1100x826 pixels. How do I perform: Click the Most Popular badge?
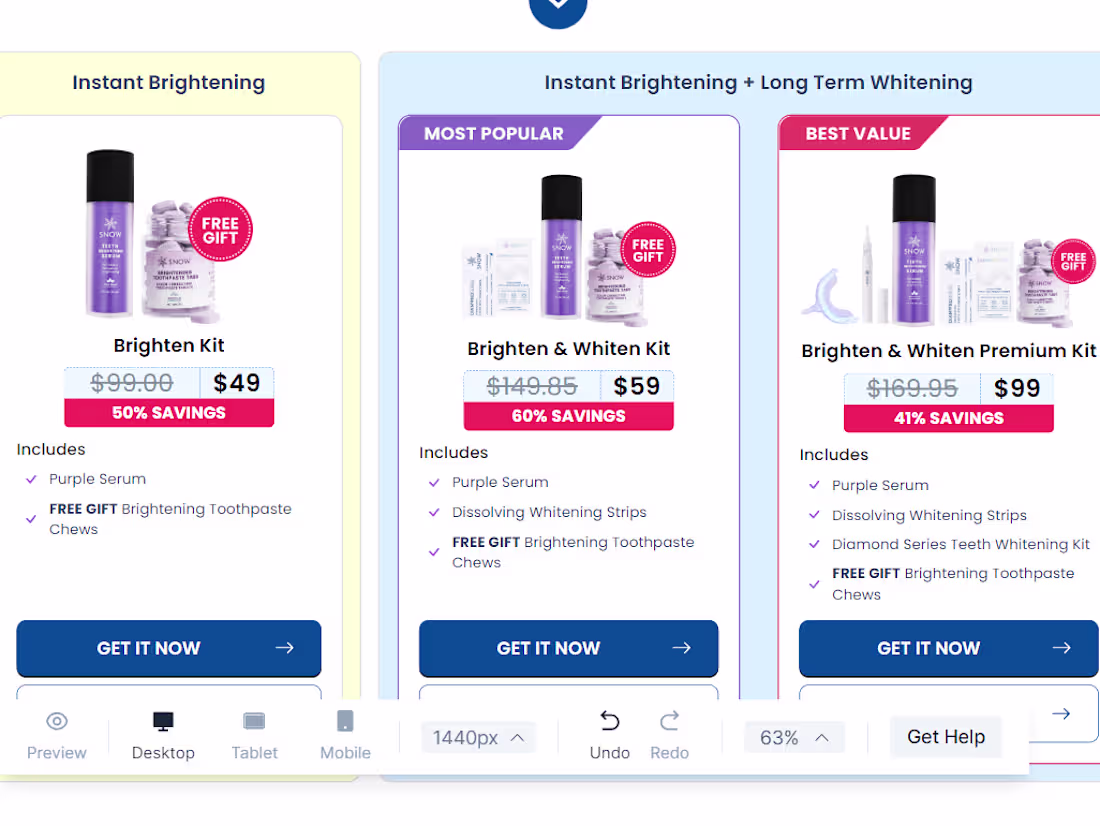click(x=493, y=134)
